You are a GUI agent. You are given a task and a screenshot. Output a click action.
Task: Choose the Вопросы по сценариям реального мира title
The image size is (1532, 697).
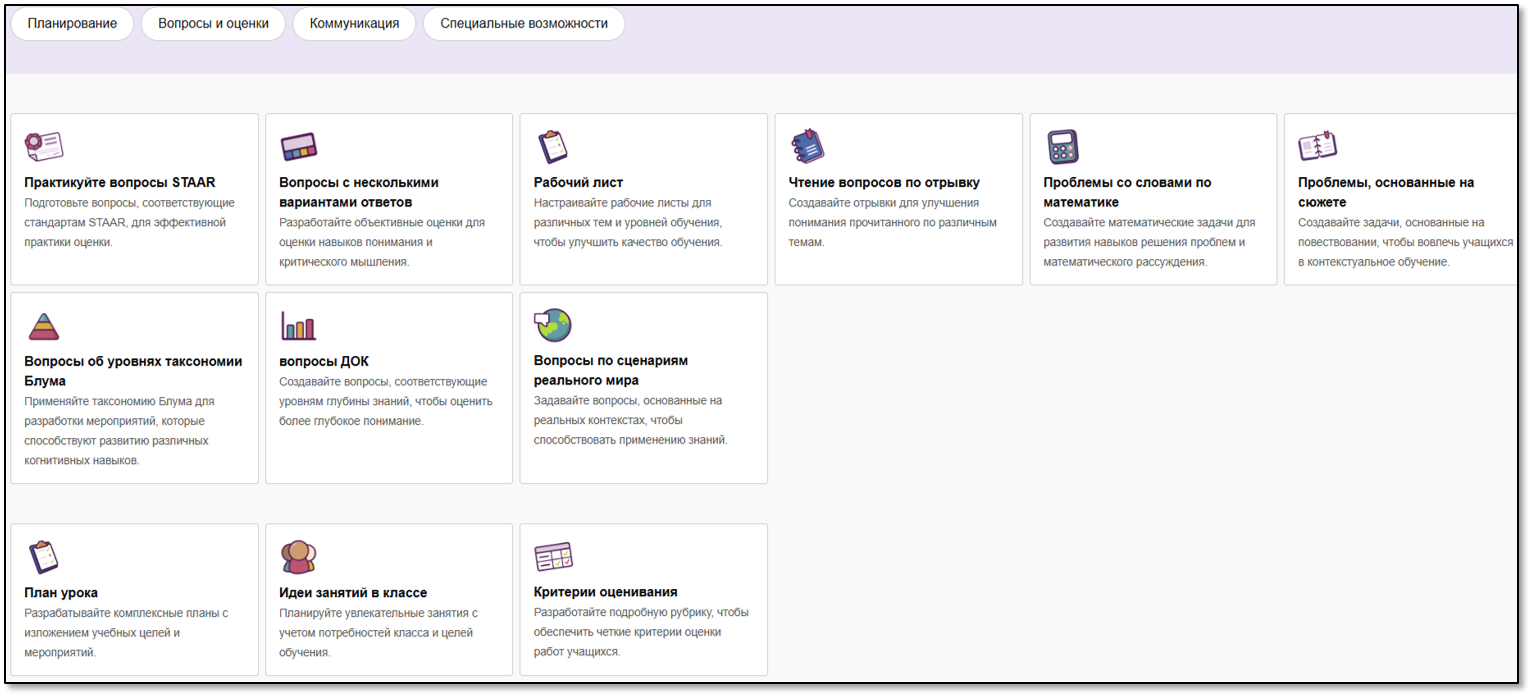611,371
